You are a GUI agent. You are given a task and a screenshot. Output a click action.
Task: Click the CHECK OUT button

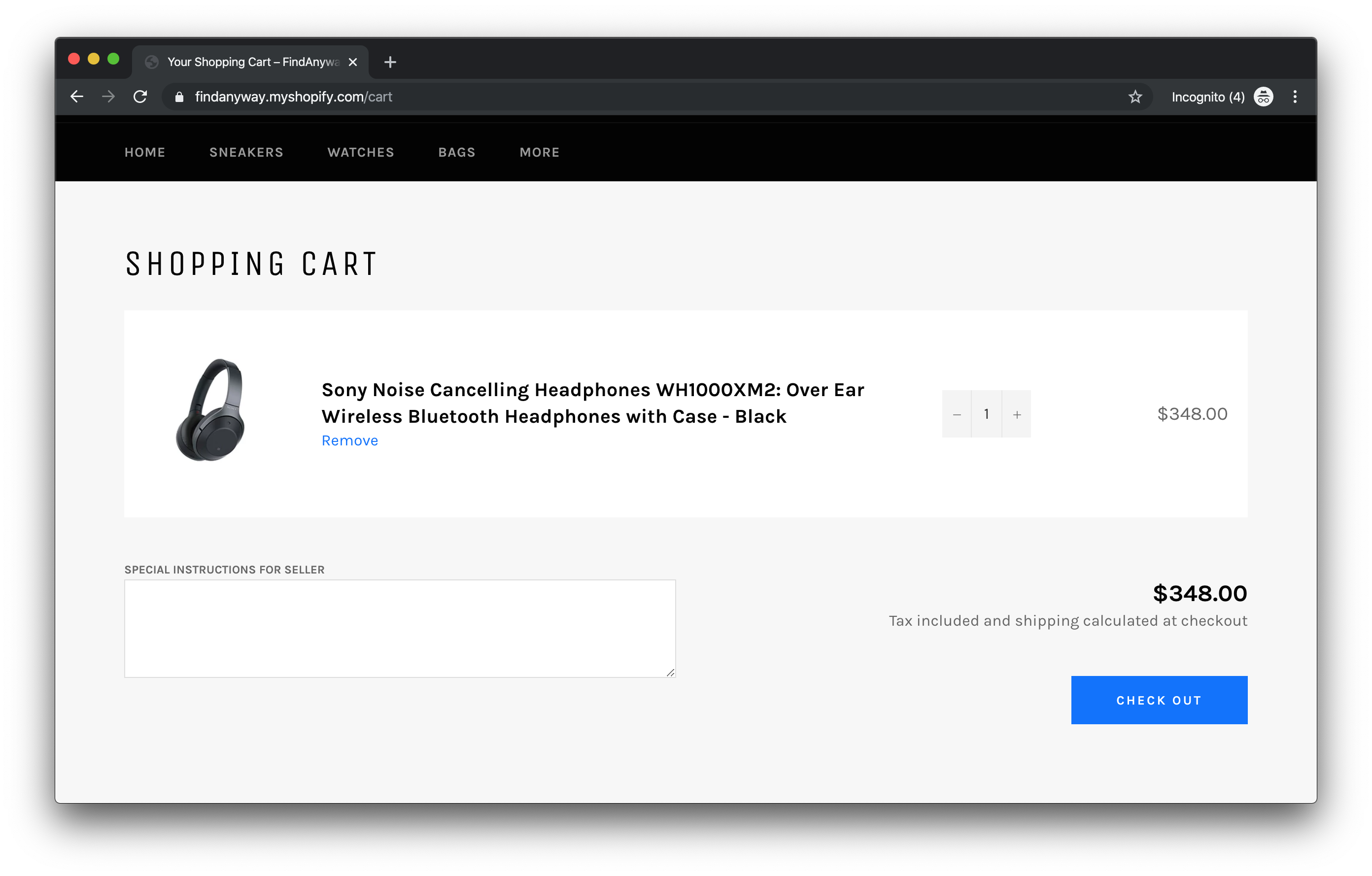click(x=1159, y=700)
